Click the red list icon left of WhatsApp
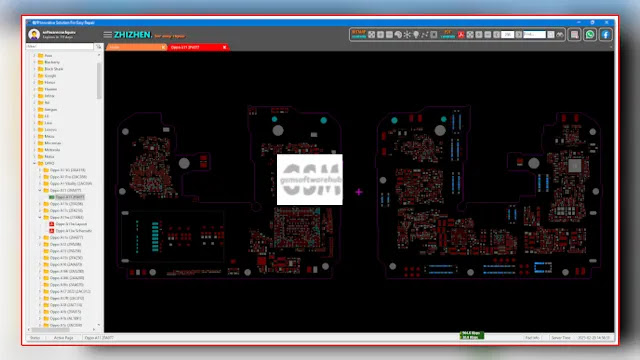The height and width of the screenshot is (360, 640). point(574,35)
